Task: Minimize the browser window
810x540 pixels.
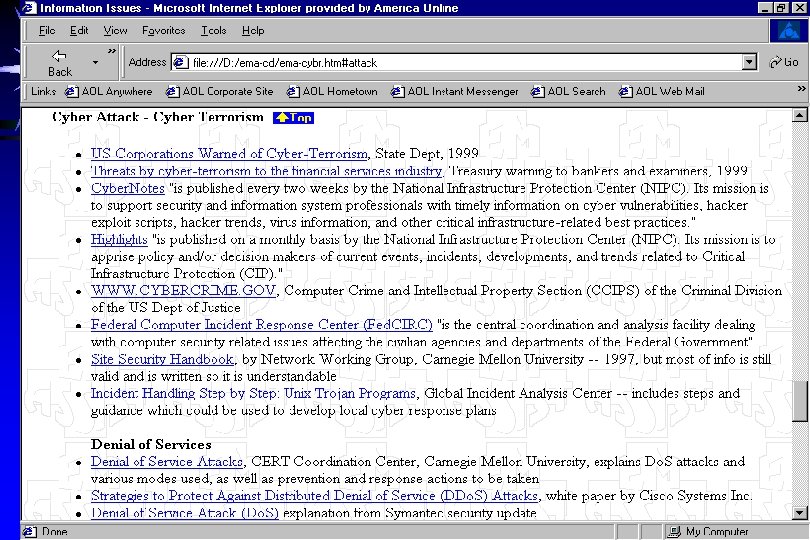Action: (766, 8)
